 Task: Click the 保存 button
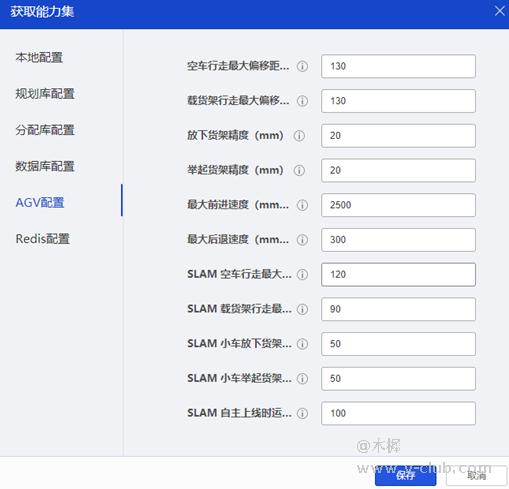[x=405, y=476]
